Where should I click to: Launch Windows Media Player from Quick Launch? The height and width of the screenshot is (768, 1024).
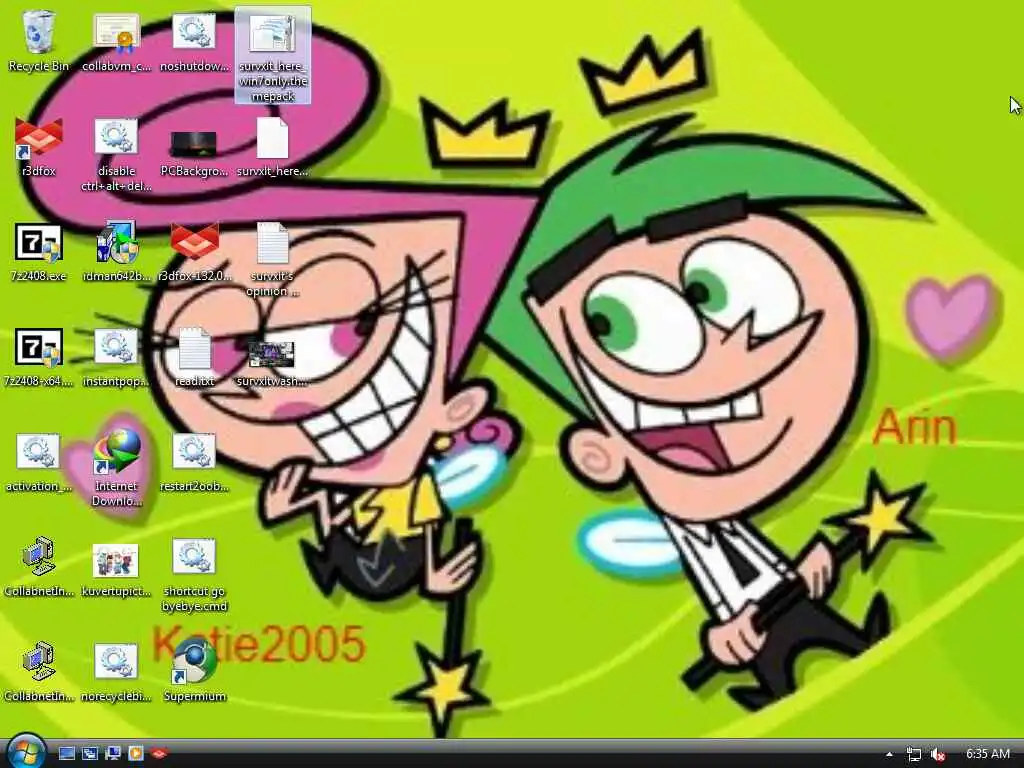click(135, 753)
